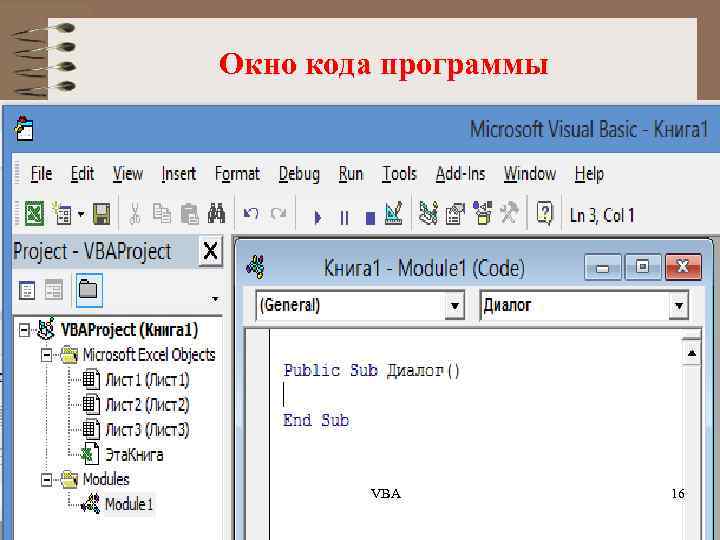Collapse the Modules folder
This screenshot has width=720, height=540.
pyautogui.click(x=46, y=480)
